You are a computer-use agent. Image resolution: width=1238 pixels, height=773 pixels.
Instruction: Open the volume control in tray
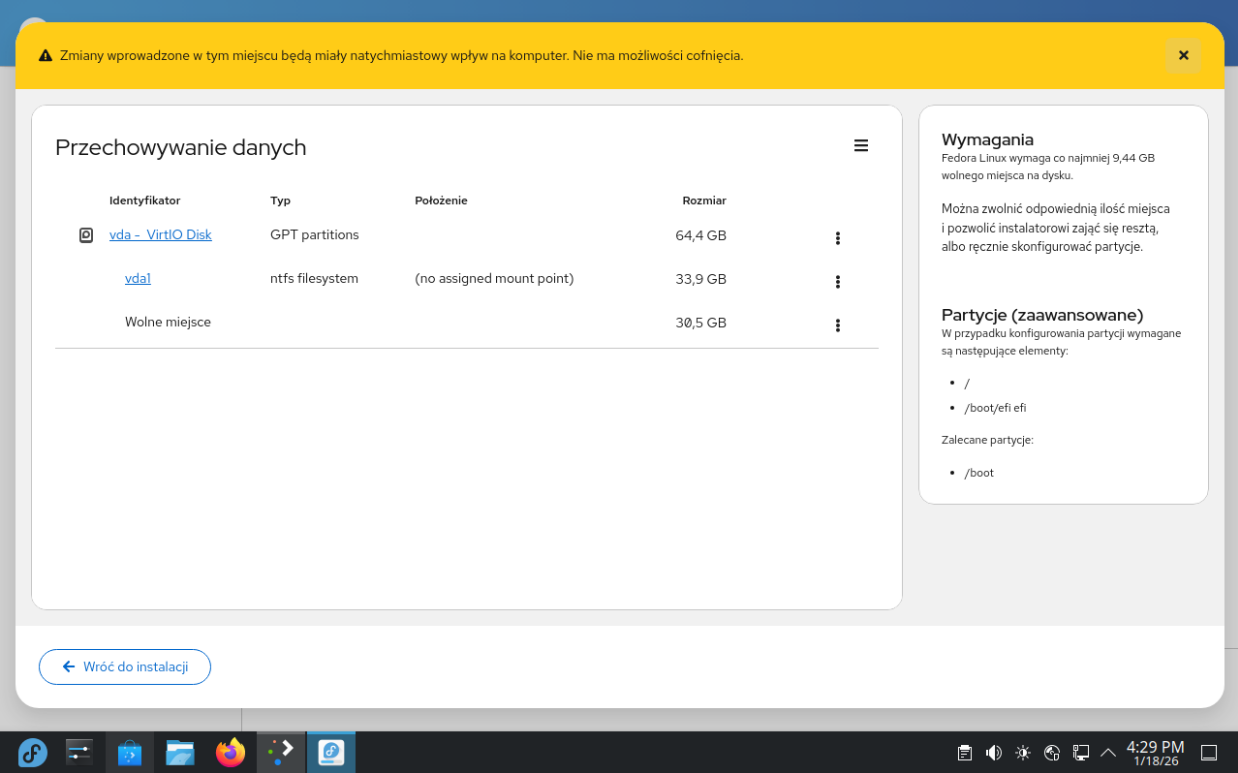(x=993, y=753)
